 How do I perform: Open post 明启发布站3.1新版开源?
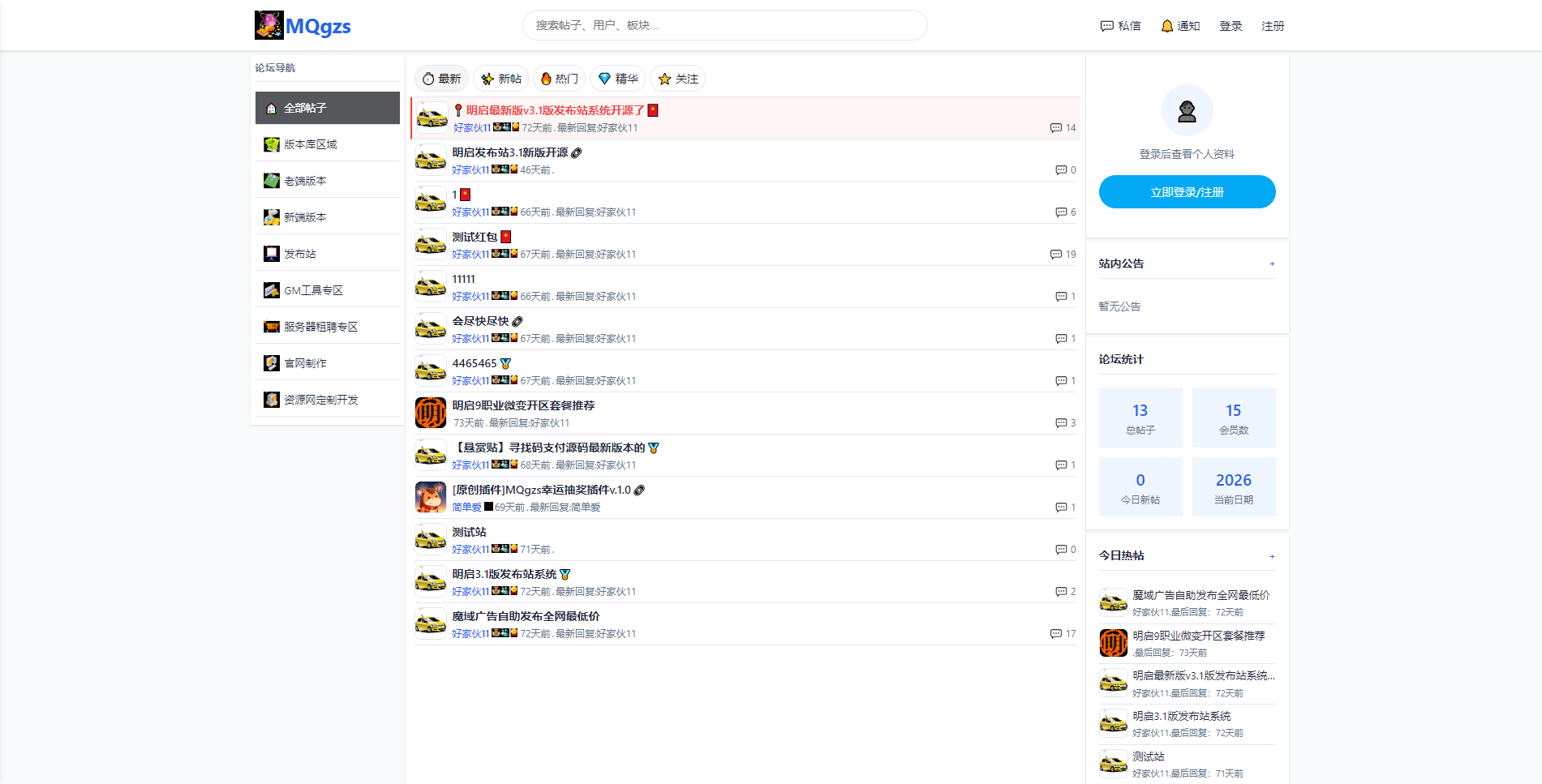(510, 152)
